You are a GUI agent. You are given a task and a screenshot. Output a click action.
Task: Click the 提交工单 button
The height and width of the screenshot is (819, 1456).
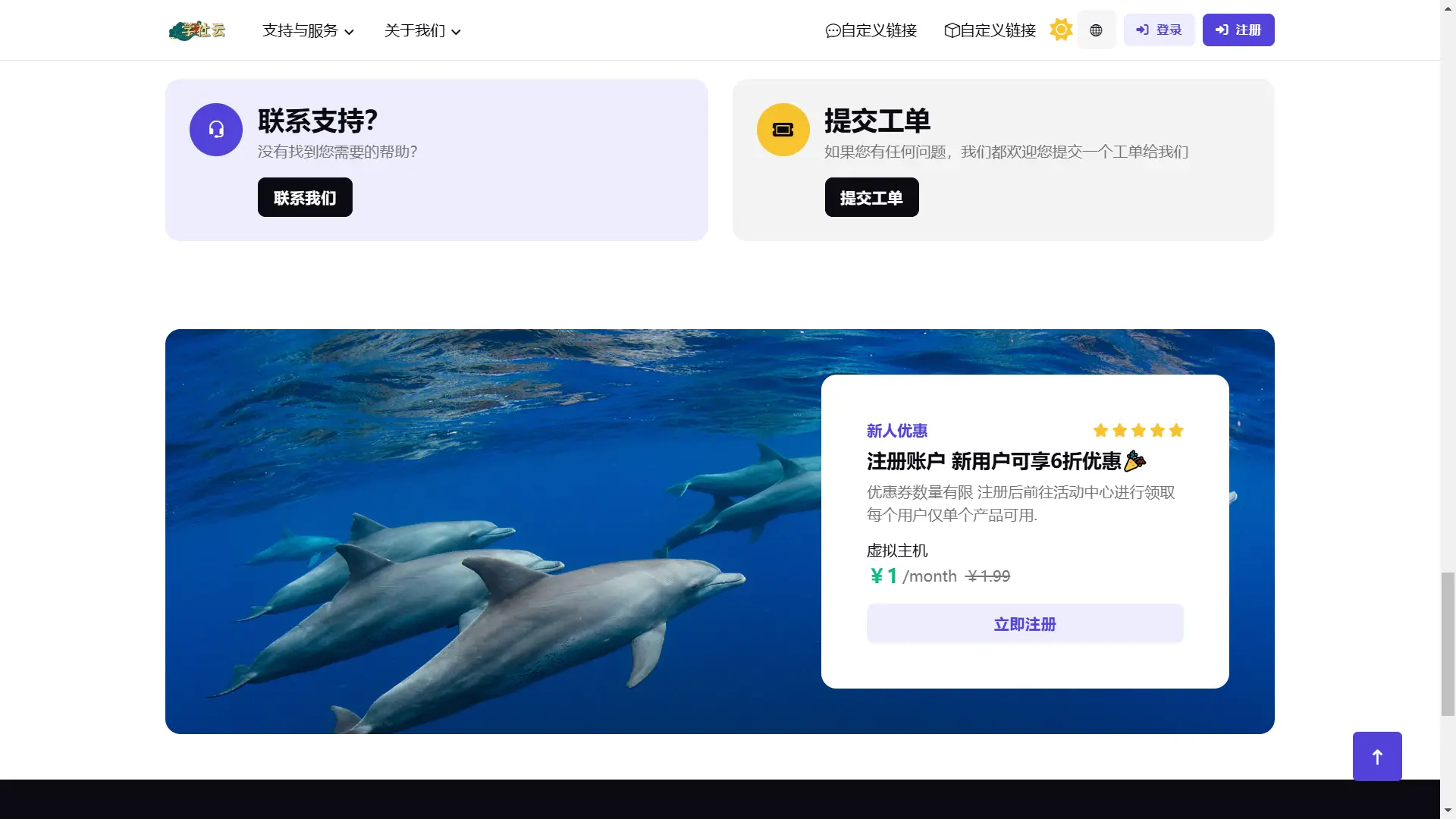(x=871, y=197)
